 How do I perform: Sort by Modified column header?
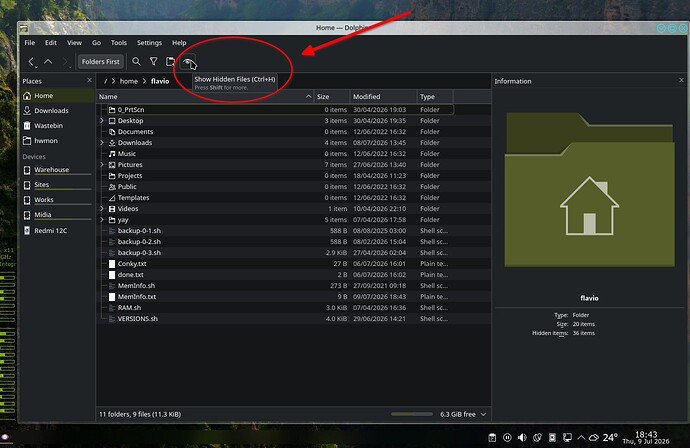click(383, 96)
